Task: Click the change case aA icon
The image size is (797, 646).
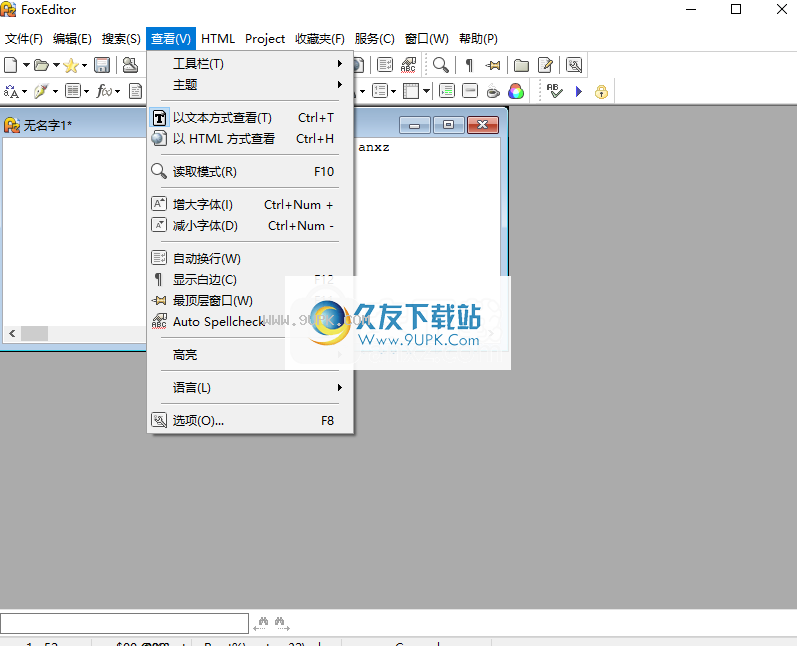Action: pos(11,91)
